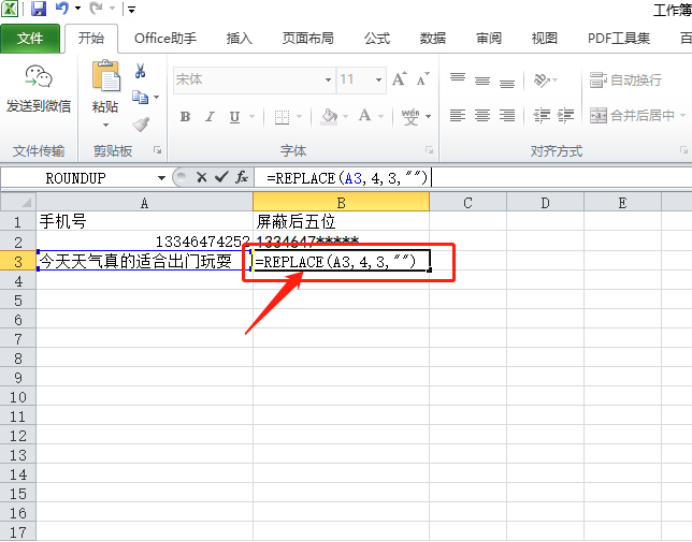The width and height of the screenshot is (692, 542).
Task: Increase font size with large A icon
Action: pyautogui.click(x=399, y=79)
